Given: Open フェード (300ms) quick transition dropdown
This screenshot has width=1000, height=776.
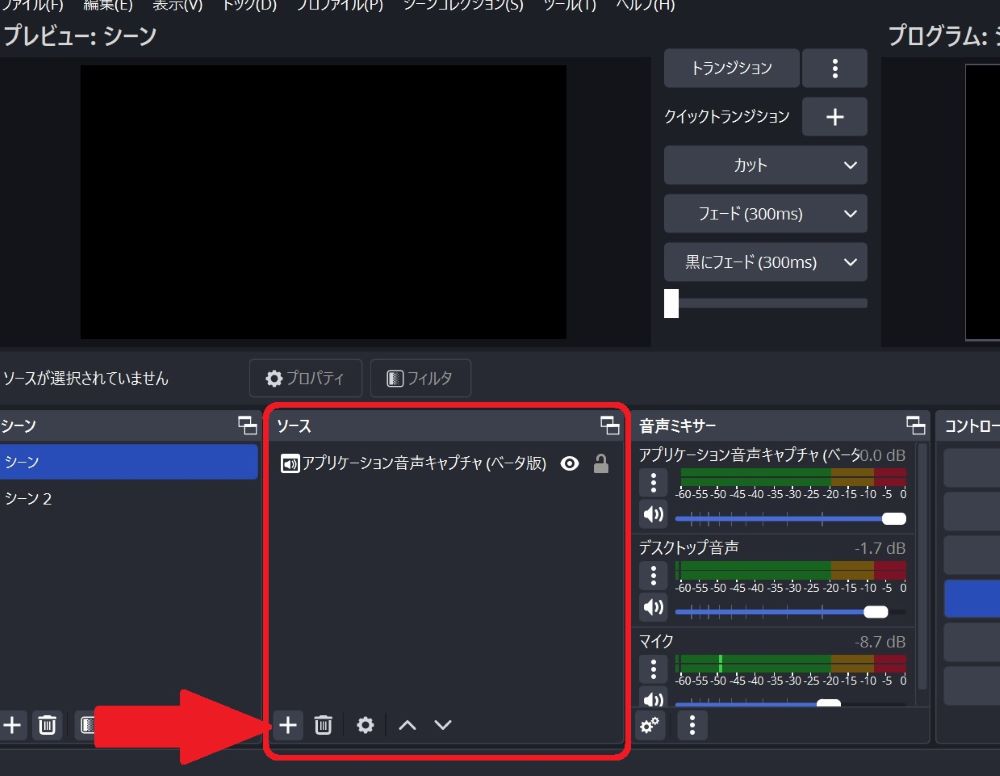Looking at the screenshot, I should click(x=765, y=214).
